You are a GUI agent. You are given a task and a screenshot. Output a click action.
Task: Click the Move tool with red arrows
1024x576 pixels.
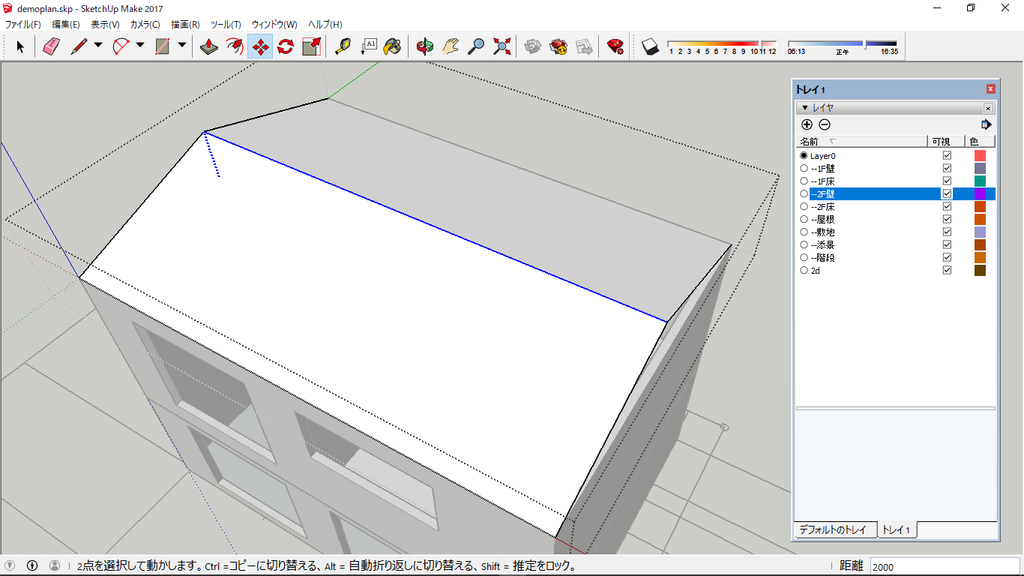[260, 47]
